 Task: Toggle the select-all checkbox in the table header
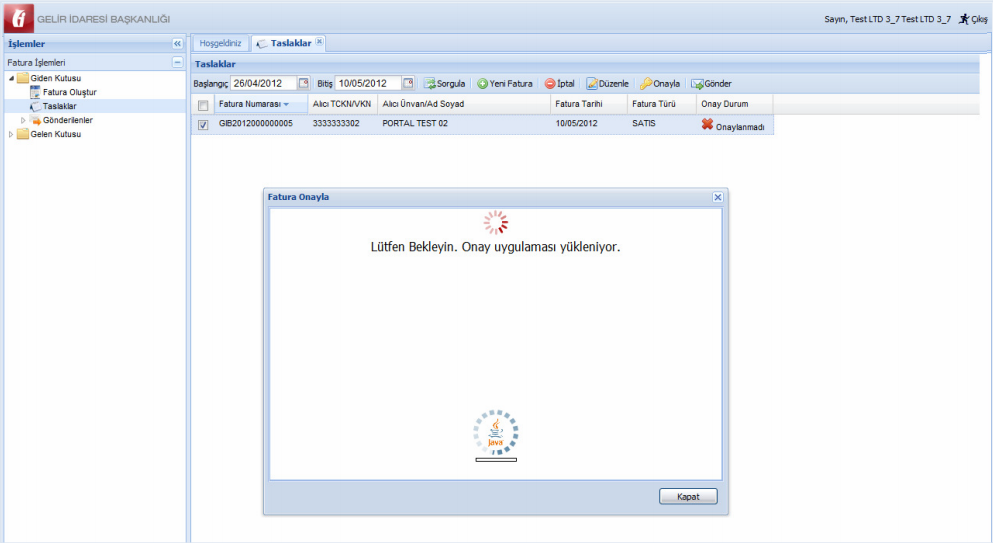(x=203, y=105)
